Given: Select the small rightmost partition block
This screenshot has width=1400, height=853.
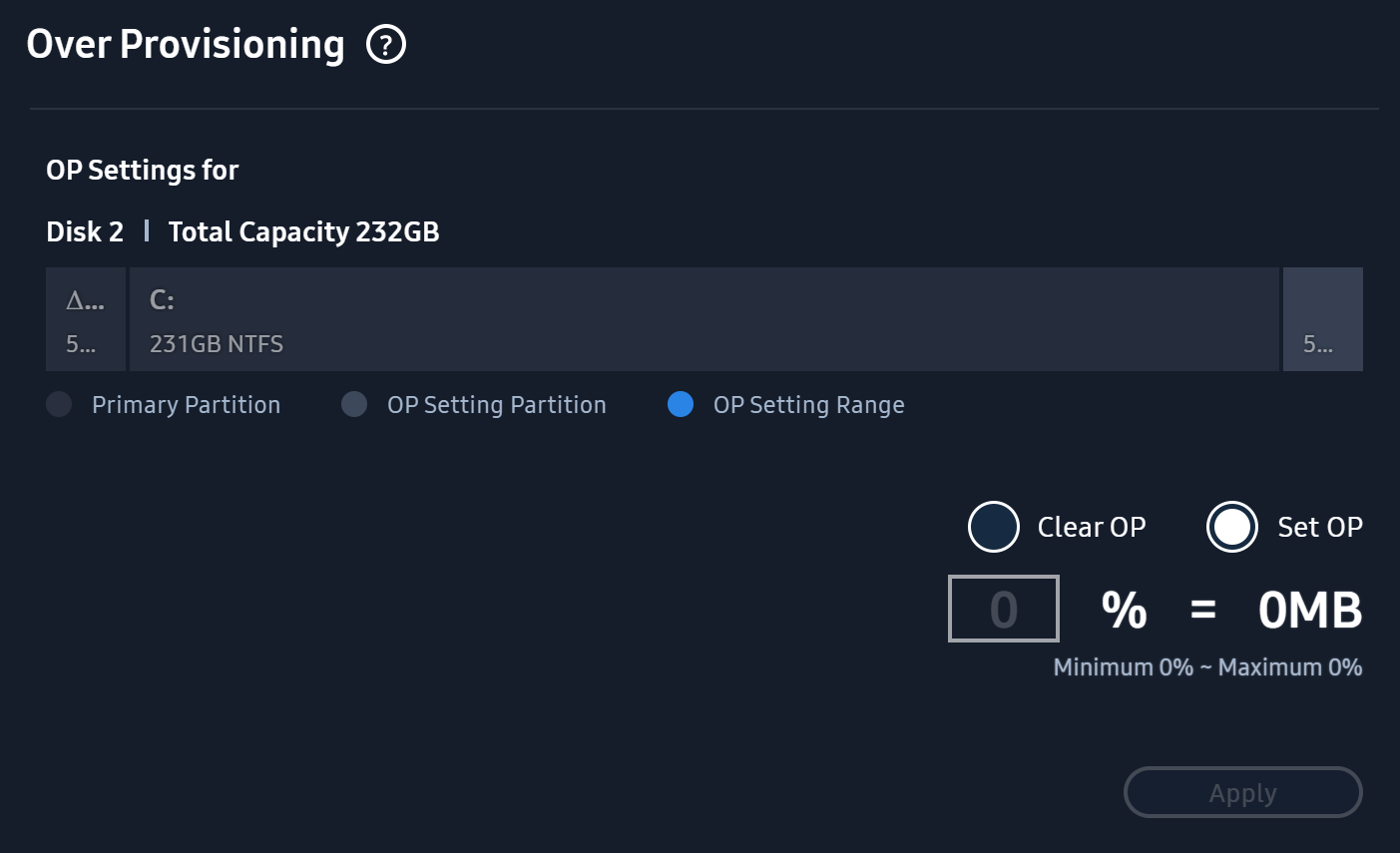Looking at the screenshot, I should (1323, 319).
